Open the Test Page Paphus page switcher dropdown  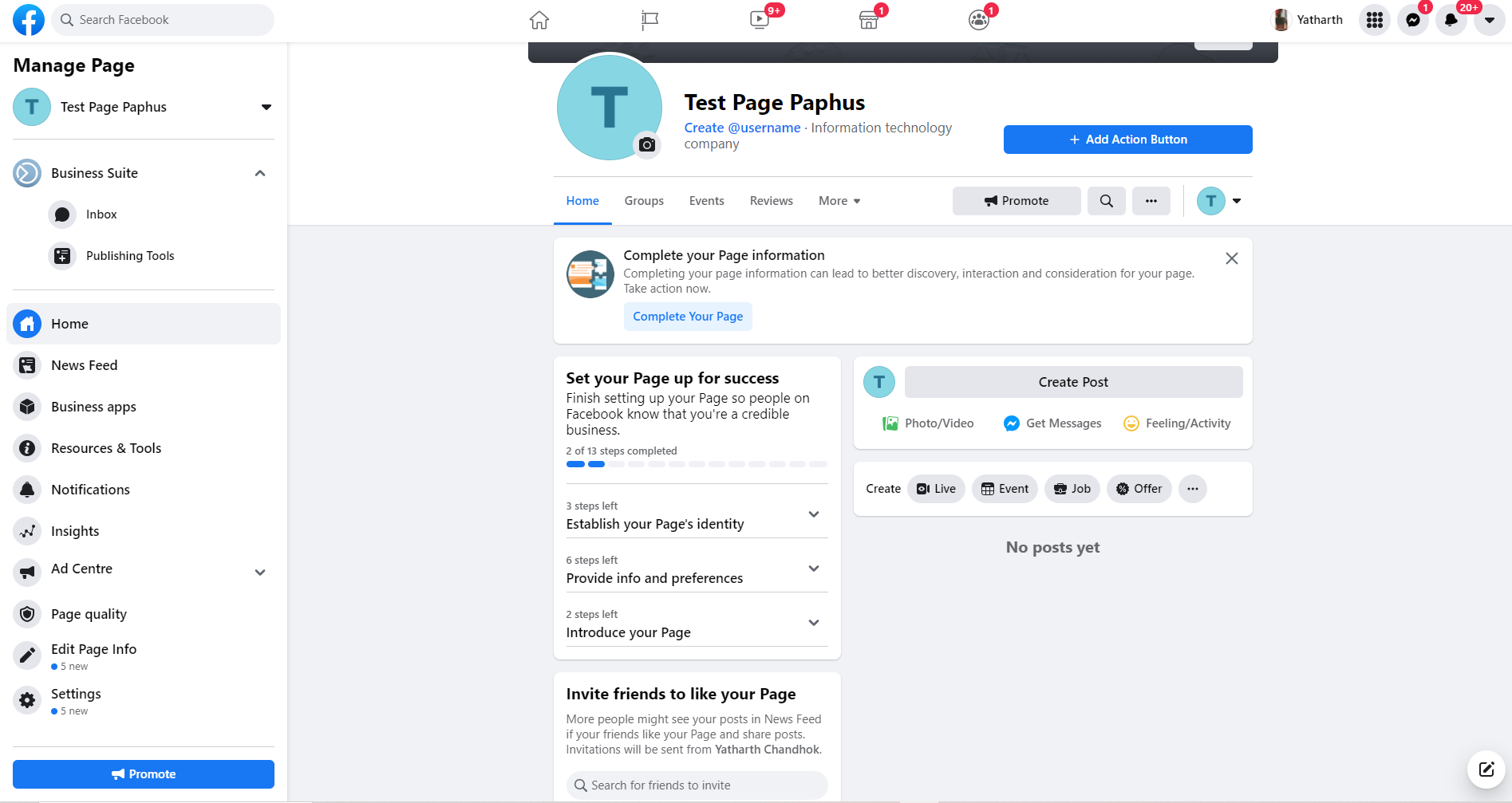pyautogui.click(x=266, y=107)
